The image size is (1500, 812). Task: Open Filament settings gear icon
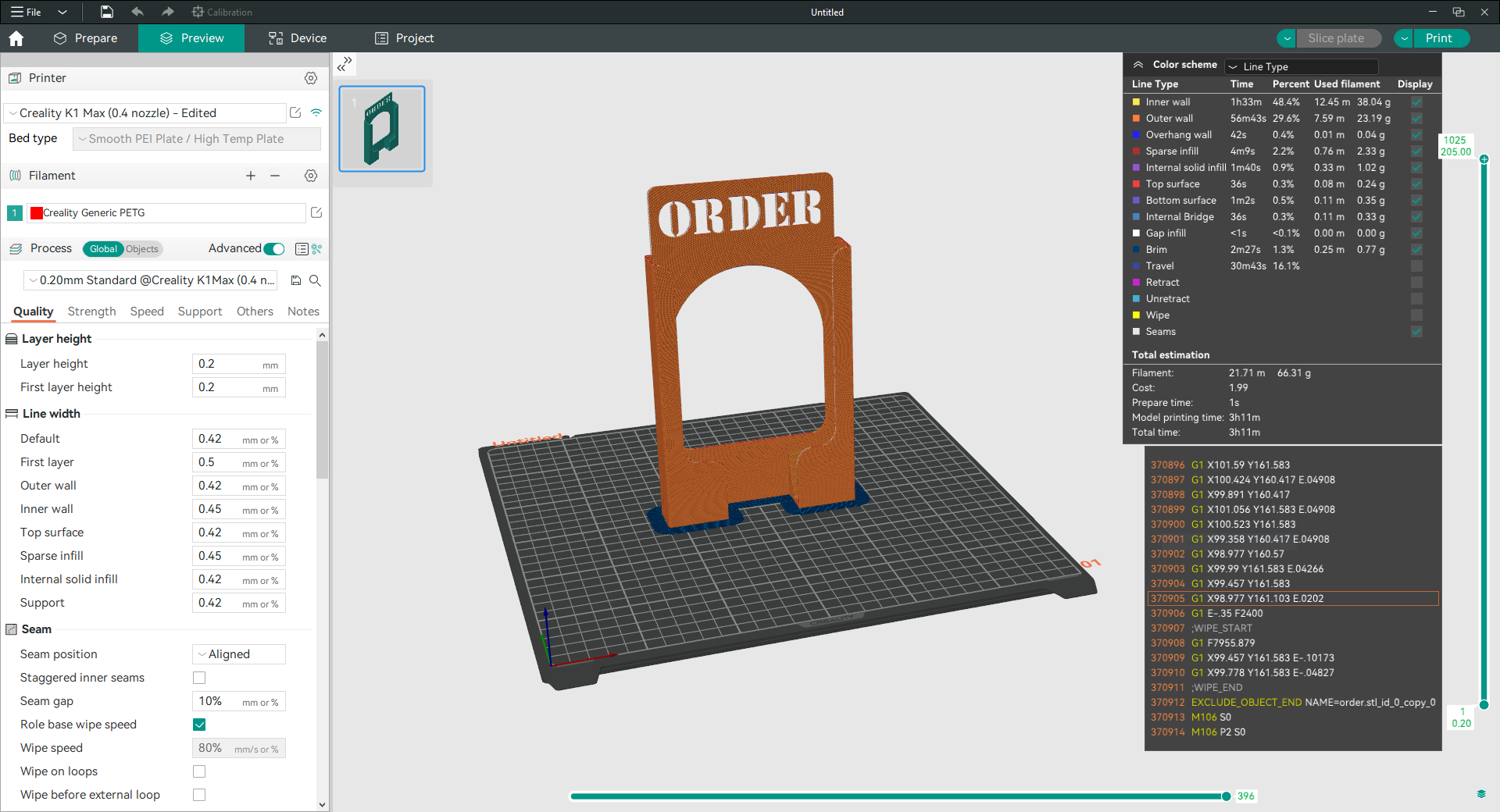click(311, 176)
